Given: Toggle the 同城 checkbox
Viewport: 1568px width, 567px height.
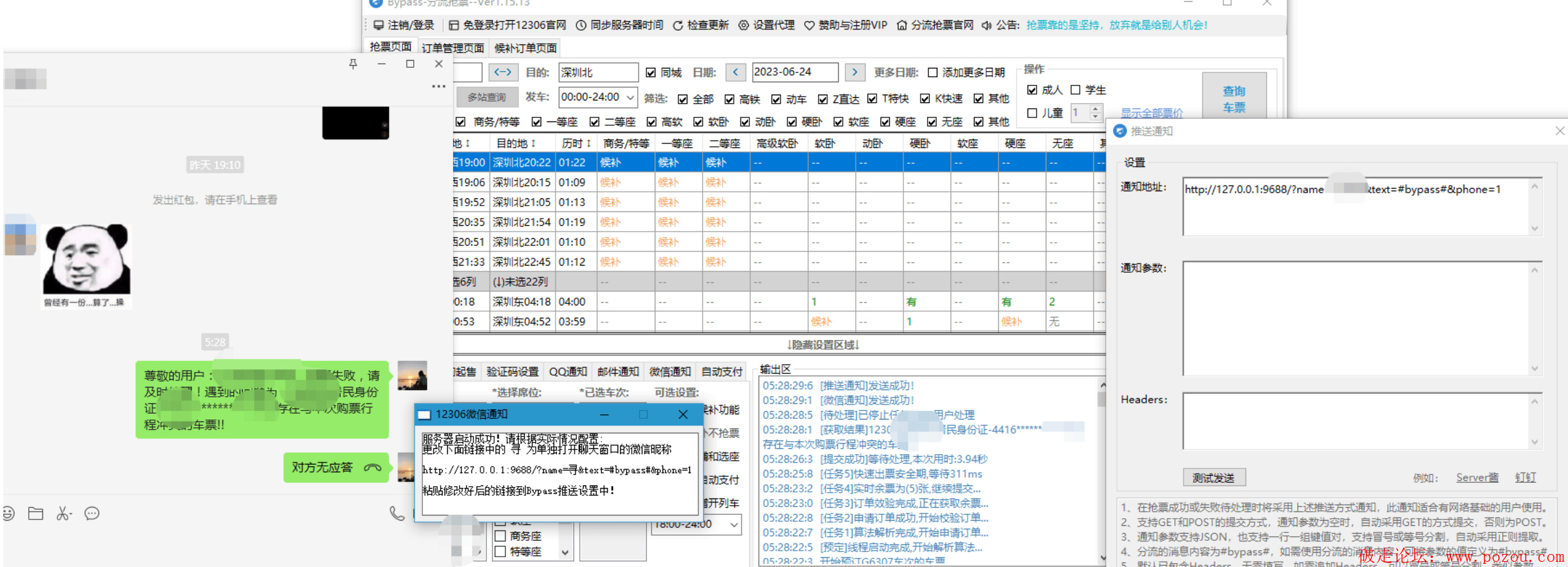Looking at the screenshot, I should pyautogui.click(x=651, y=72).
